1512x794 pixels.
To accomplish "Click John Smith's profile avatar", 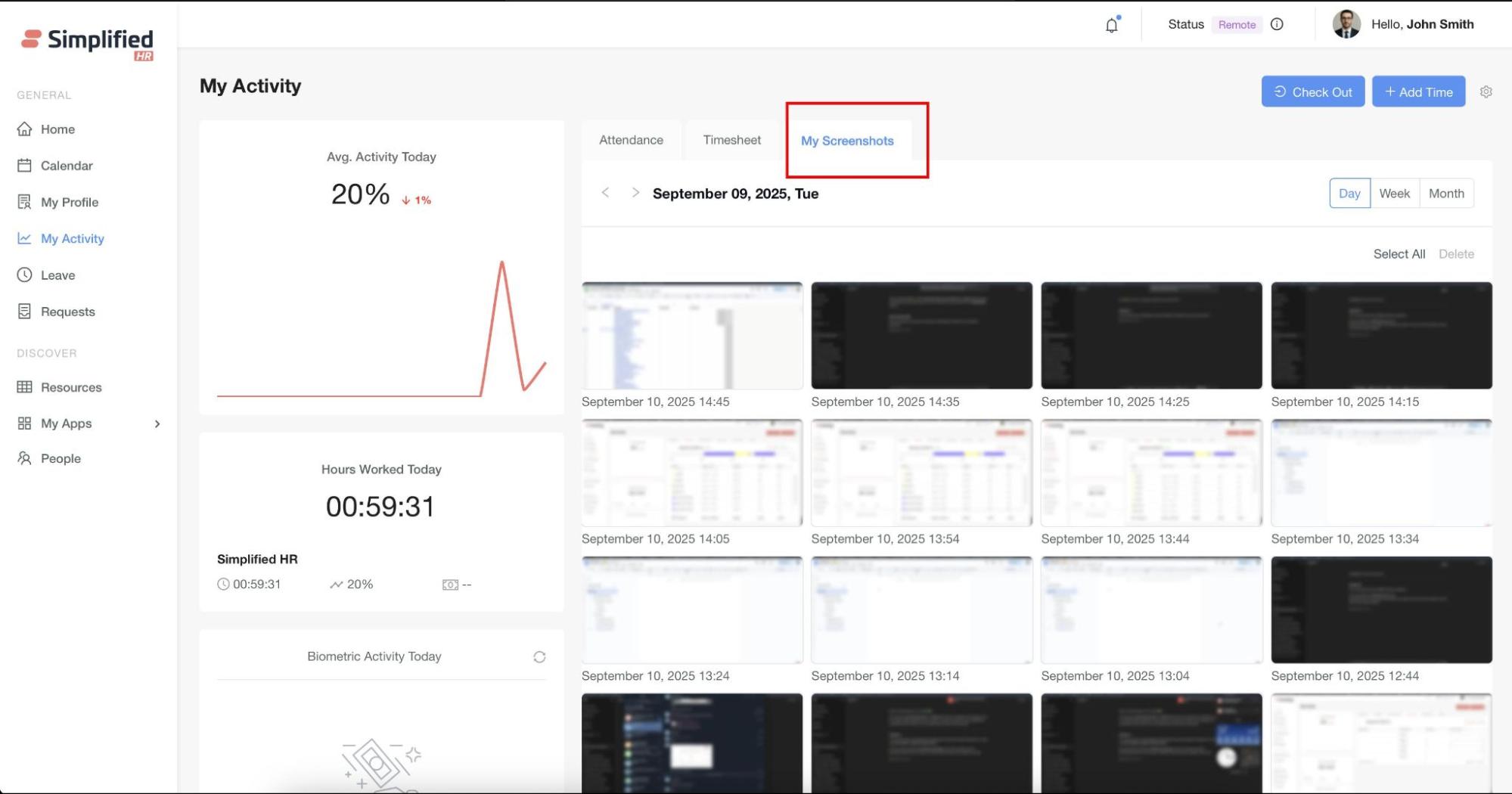I will (1346, 24).
